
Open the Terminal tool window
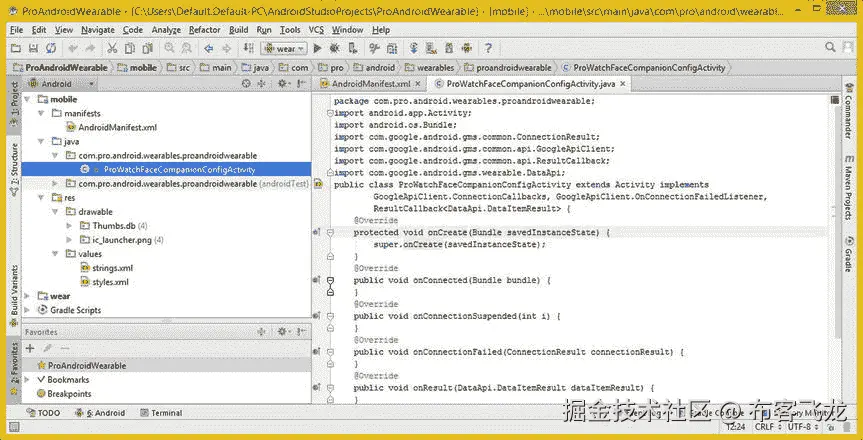(161, 412)
